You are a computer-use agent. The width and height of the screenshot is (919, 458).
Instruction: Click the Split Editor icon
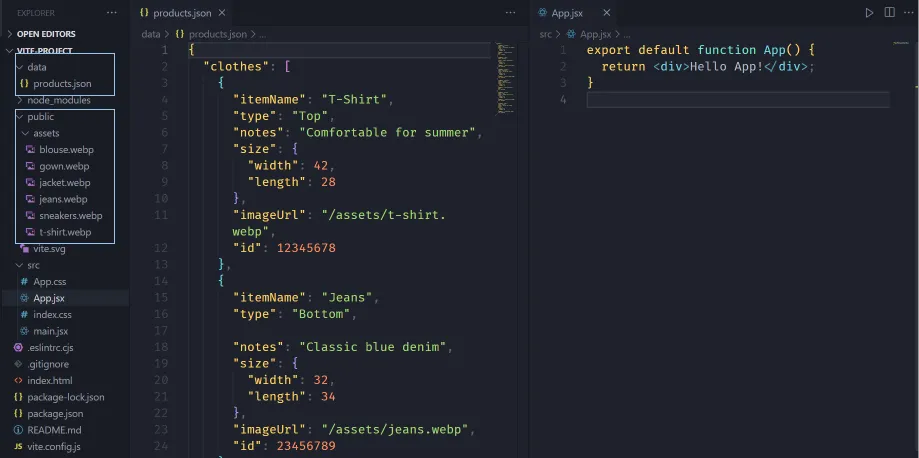coord(887,13)
